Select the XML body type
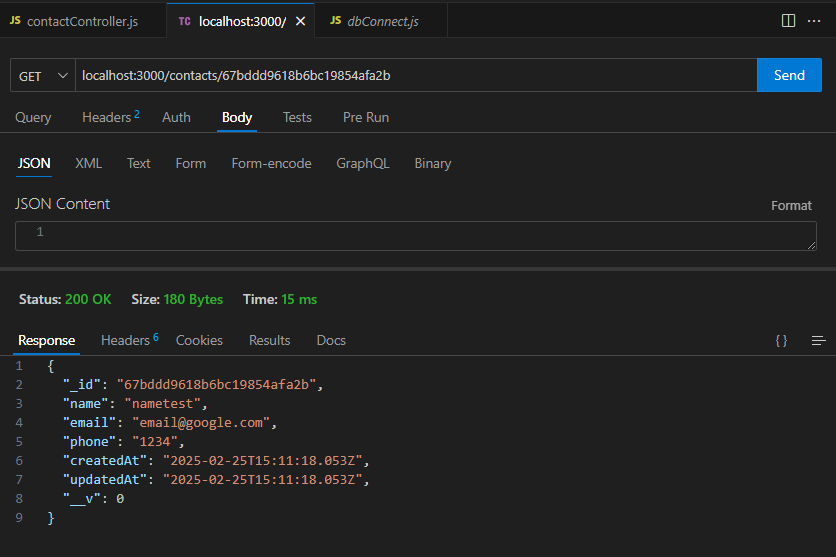Image resolution: width=836 pixels, height=557 pixels. 89,163
